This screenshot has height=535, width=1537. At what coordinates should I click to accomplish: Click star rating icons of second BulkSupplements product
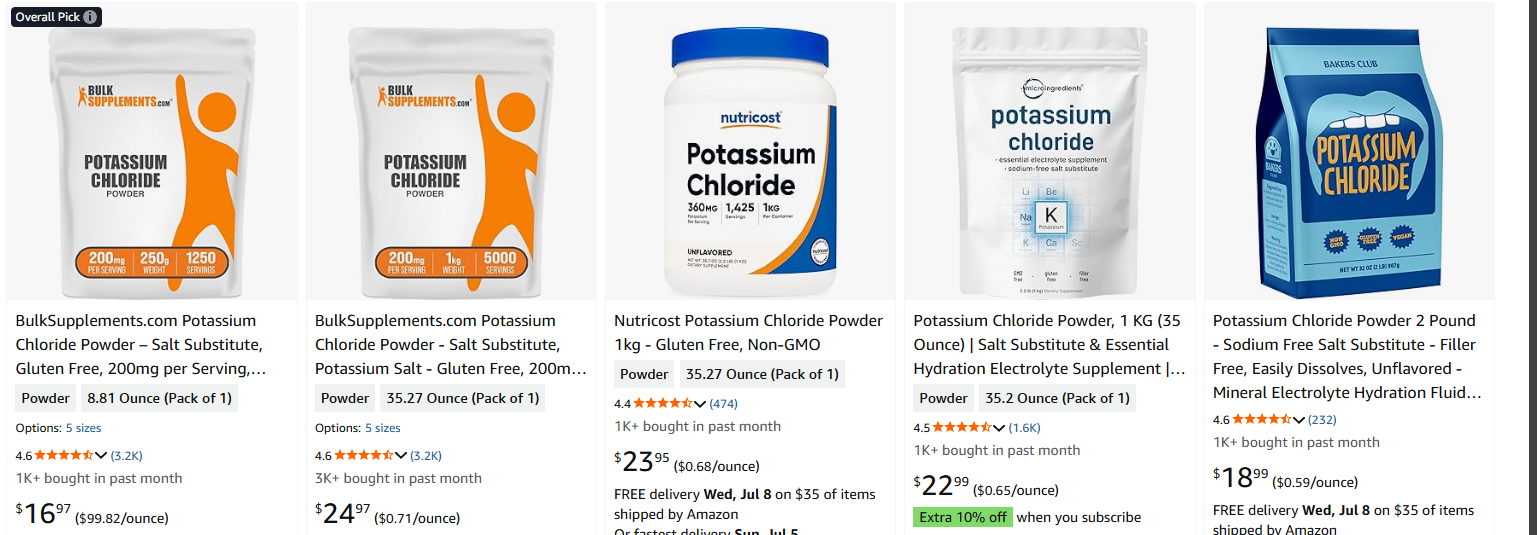coord(363,455)
